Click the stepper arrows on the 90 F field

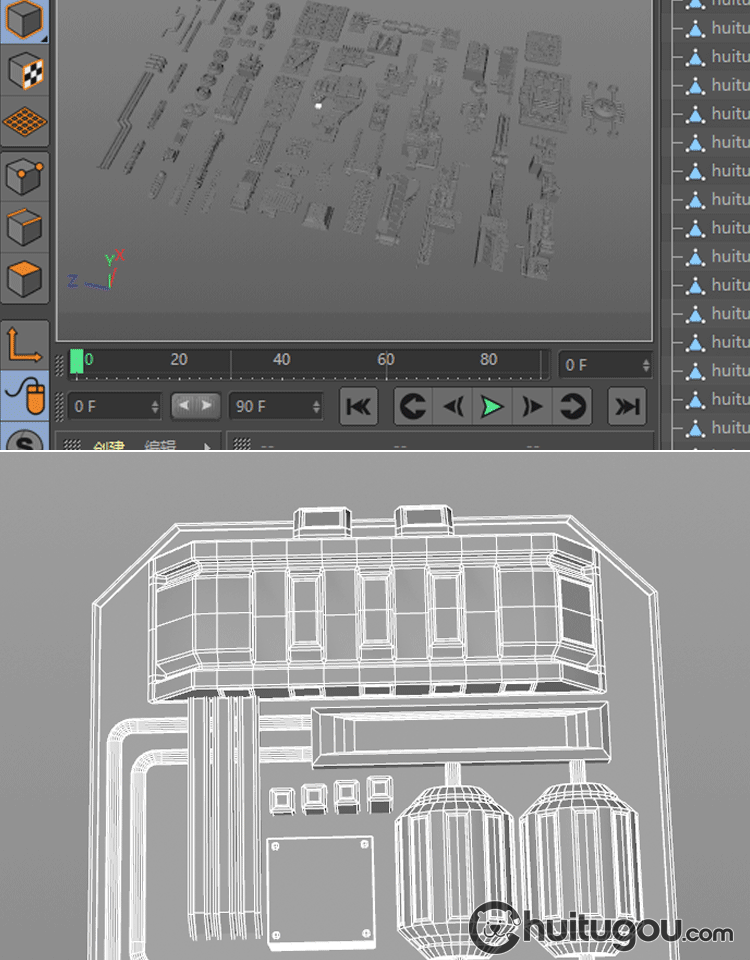pos(316,407)
